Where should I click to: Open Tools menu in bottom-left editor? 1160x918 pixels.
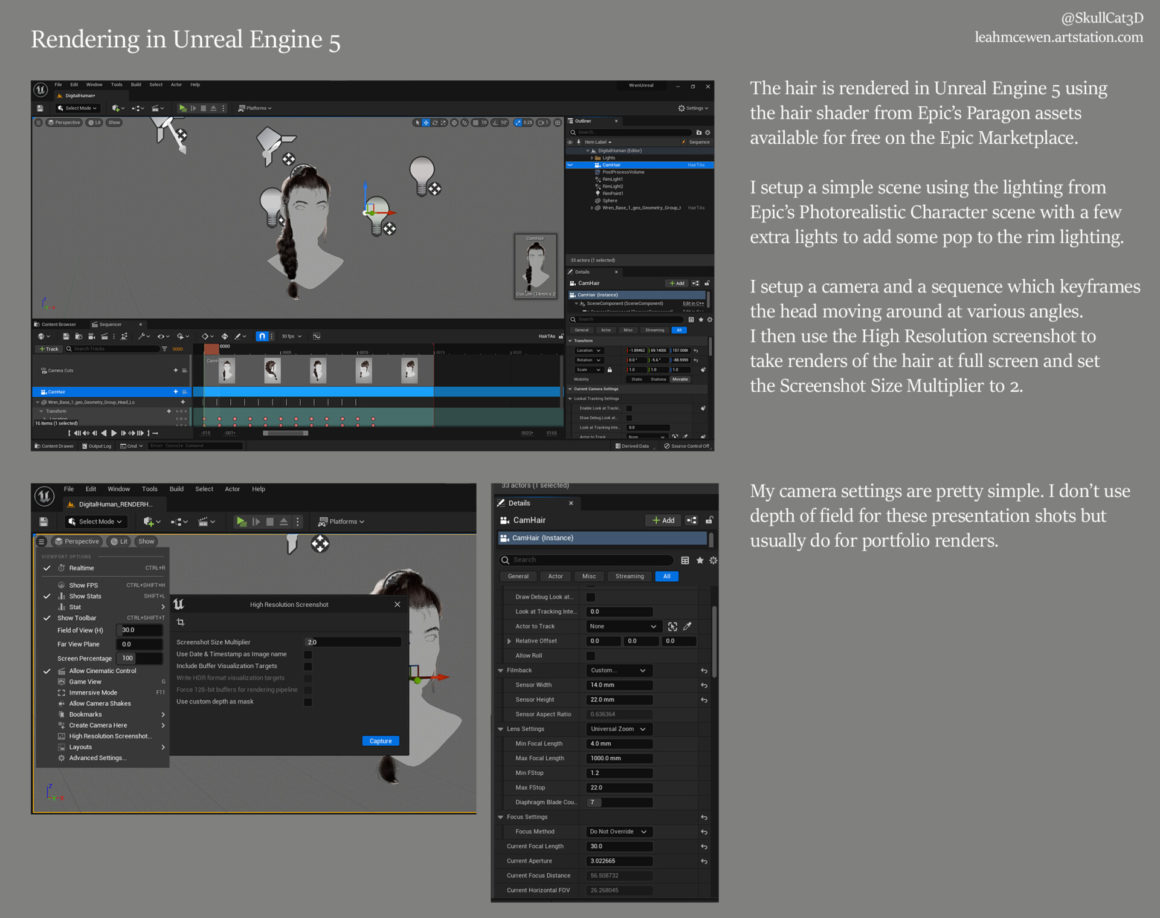[x=149, y=489]
